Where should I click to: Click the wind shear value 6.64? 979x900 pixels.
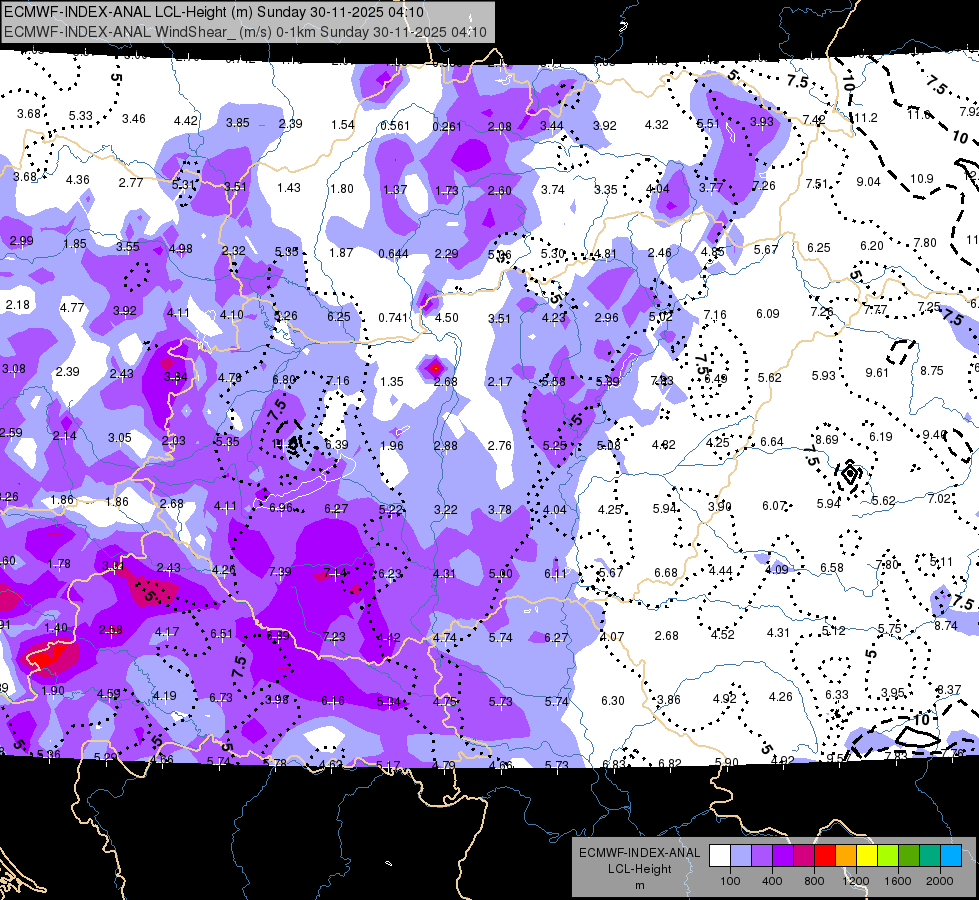[x=772, y=442]
